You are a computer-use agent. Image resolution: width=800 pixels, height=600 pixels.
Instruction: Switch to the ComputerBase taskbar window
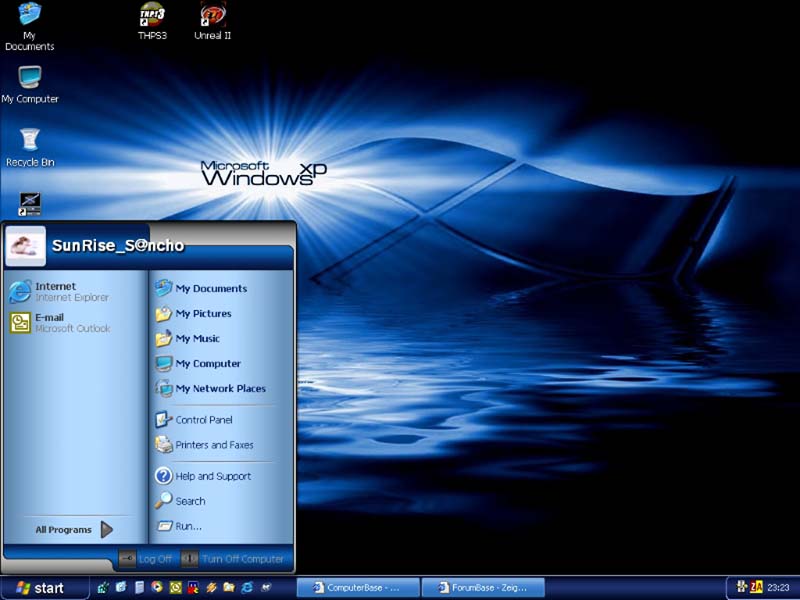click(358, 588)
